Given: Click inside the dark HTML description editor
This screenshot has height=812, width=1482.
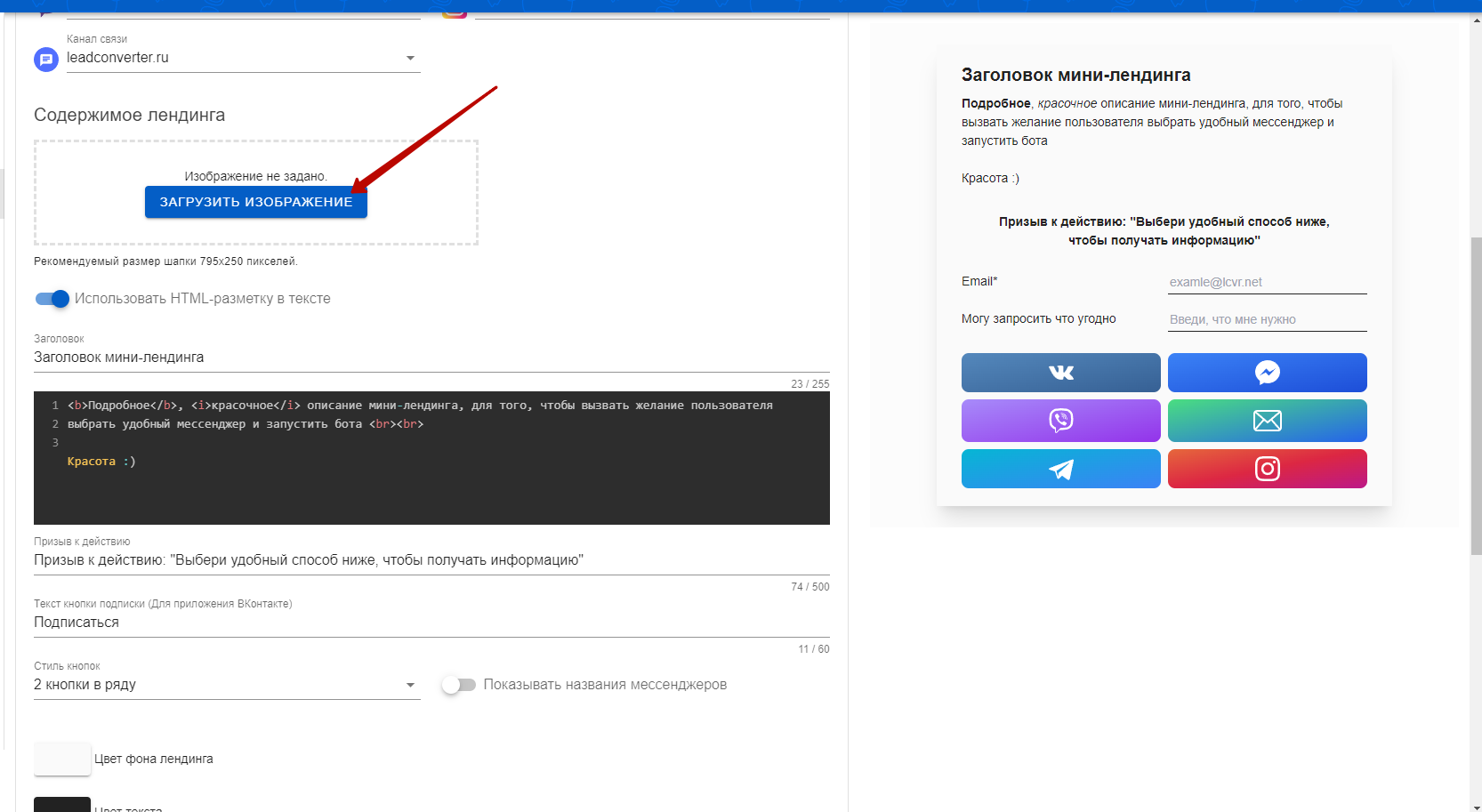Looking at the screenshot, I should tap(431, 458).
